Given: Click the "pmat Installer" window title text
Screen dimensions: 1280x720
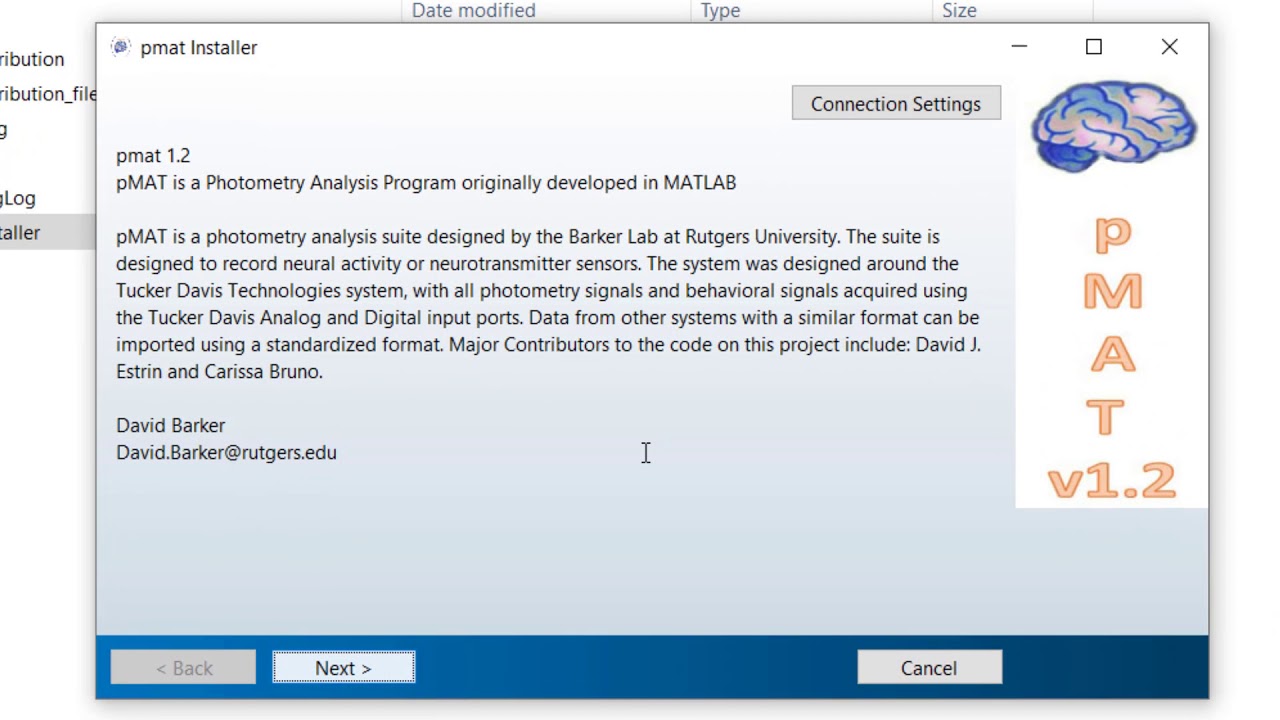Looking at the screenshot, I should coord(199,48).
